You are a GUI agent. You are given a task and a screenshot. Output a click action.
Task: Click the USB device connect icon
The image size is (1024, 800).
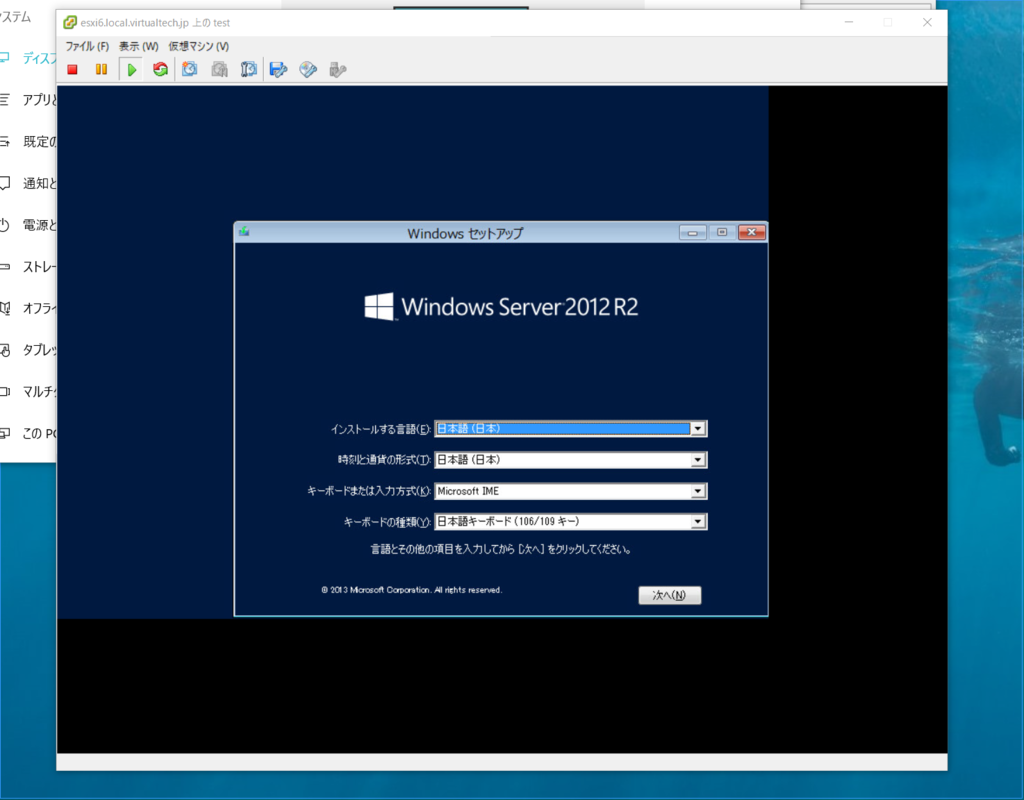(x=337, y=69)
